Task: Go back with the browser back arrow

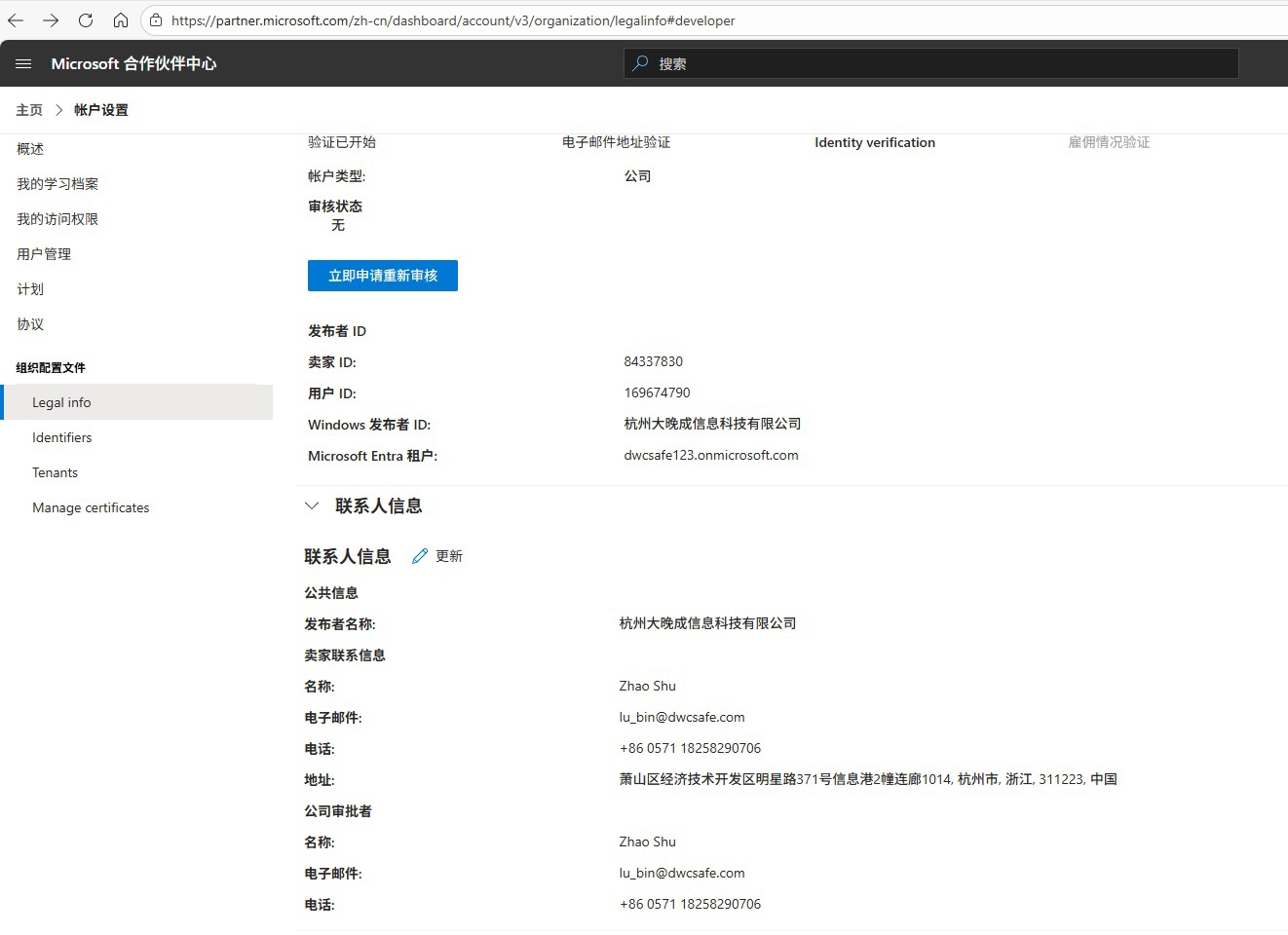Action: coord(16,20)
